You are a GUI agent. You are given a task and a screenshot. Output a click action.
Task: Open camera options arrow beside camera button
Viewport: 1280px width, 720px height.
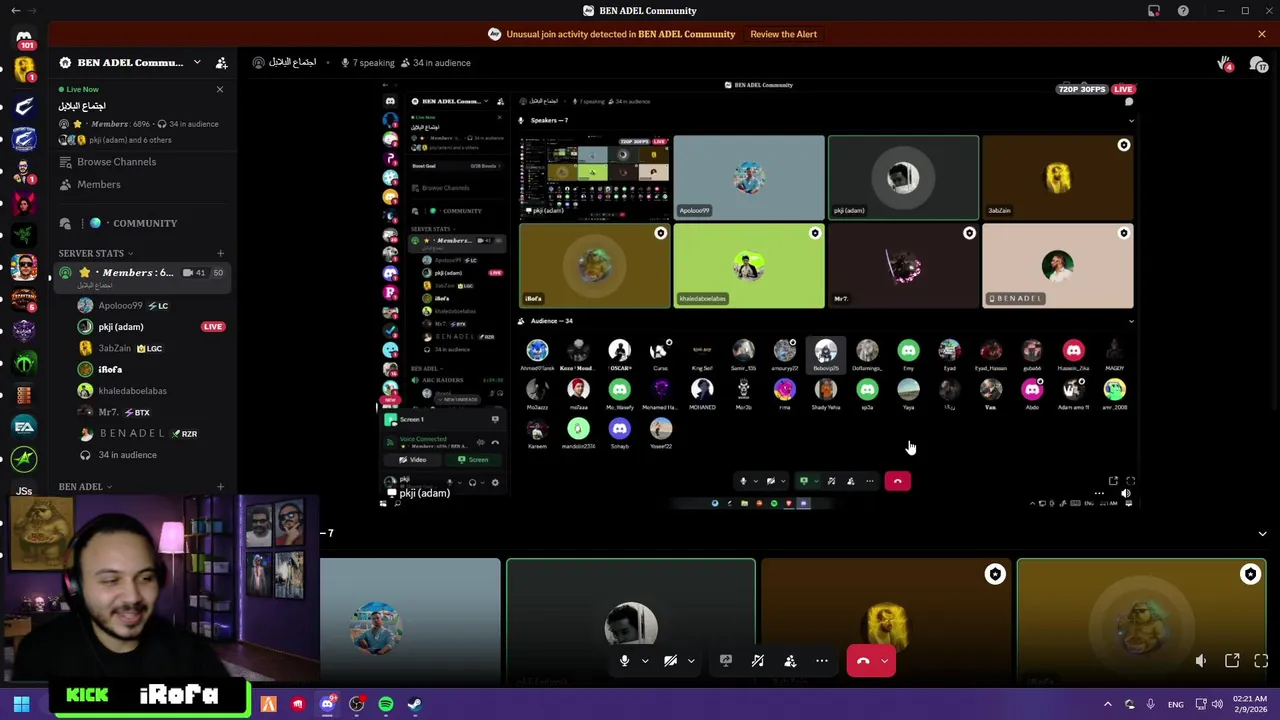coord(691,661)
